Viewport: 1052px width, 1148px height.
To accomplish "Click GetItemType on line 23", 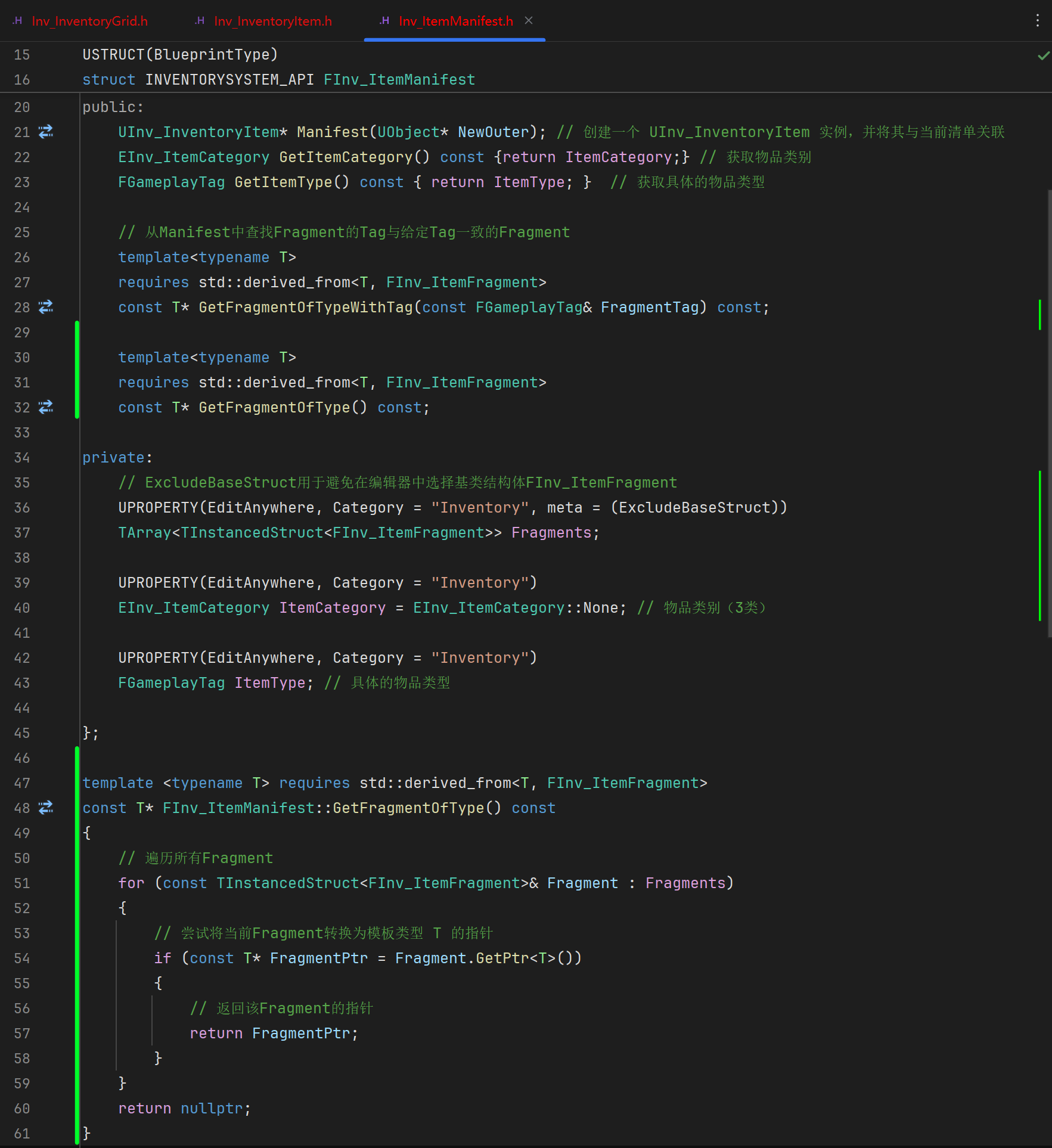I will (x=283, y=182).
